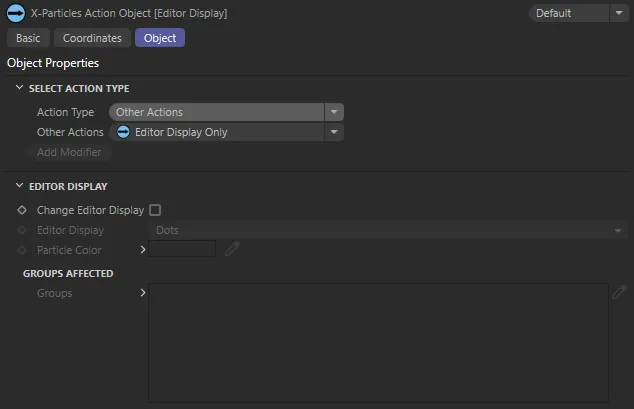This screenshot has width=634, height=409.
Task: Click the Change Editor Display keyframe diamond
Action: pyautogui.click(x=22, y=211)
